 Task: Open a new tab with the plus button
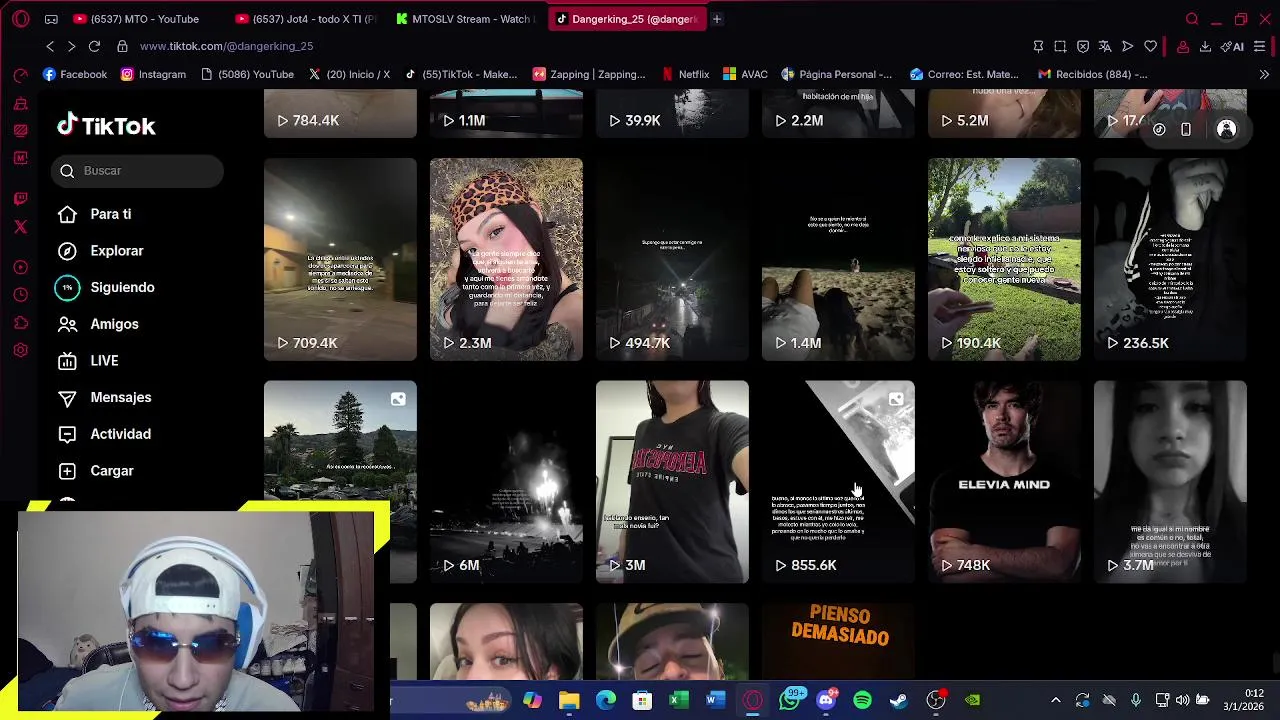(x=716, y=19)
